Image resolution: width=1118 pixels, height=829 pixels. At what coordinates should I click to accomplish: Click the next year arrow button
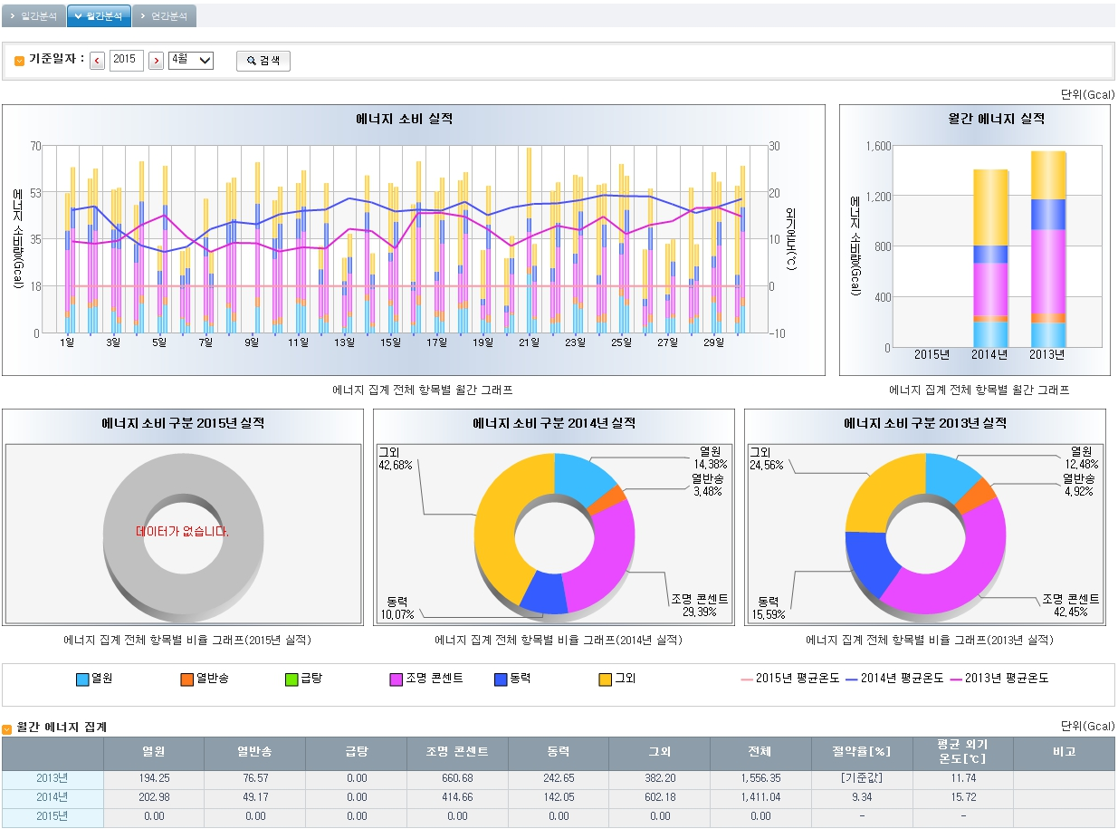[156, 61]
